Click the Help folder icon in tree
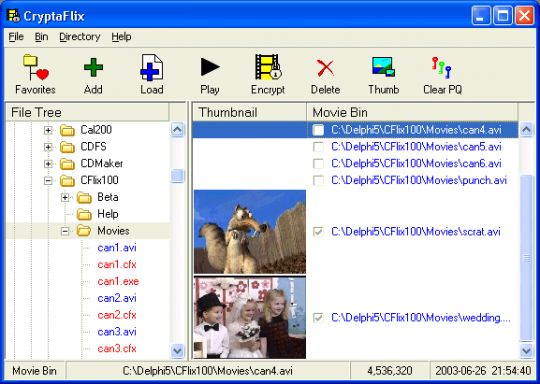540x384 pixels. pyautogui.click(x=84, y=215)
